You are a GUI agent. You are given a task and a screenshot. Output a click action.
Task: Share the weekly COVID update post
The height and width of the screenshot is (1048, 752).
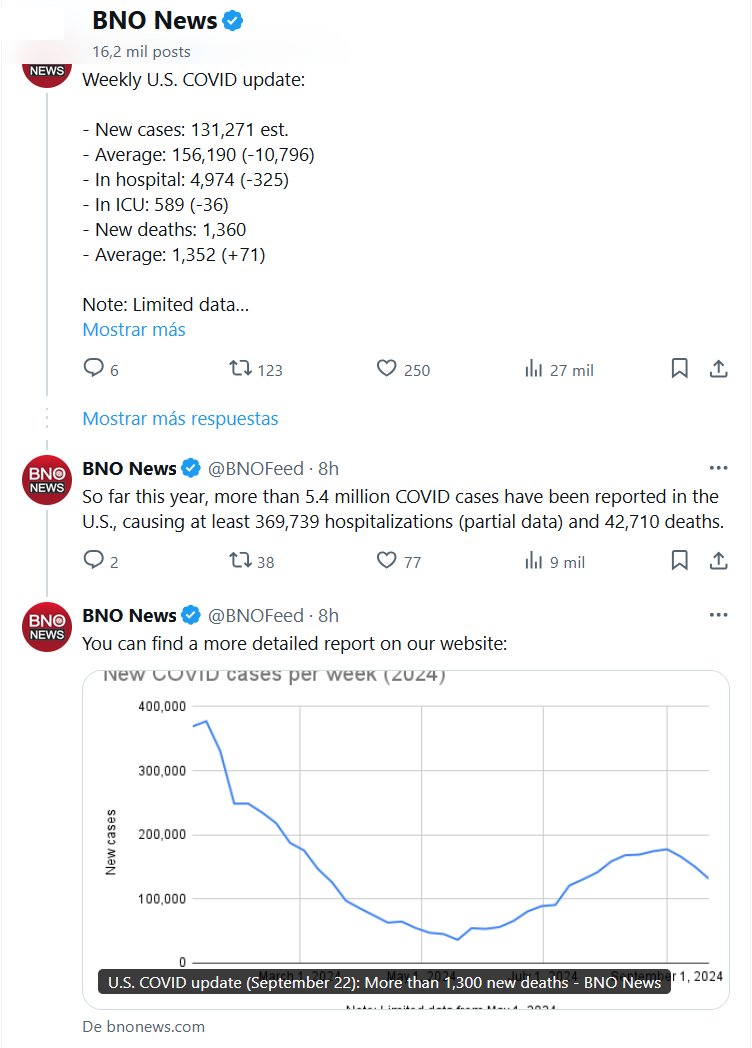pos(718,369)
